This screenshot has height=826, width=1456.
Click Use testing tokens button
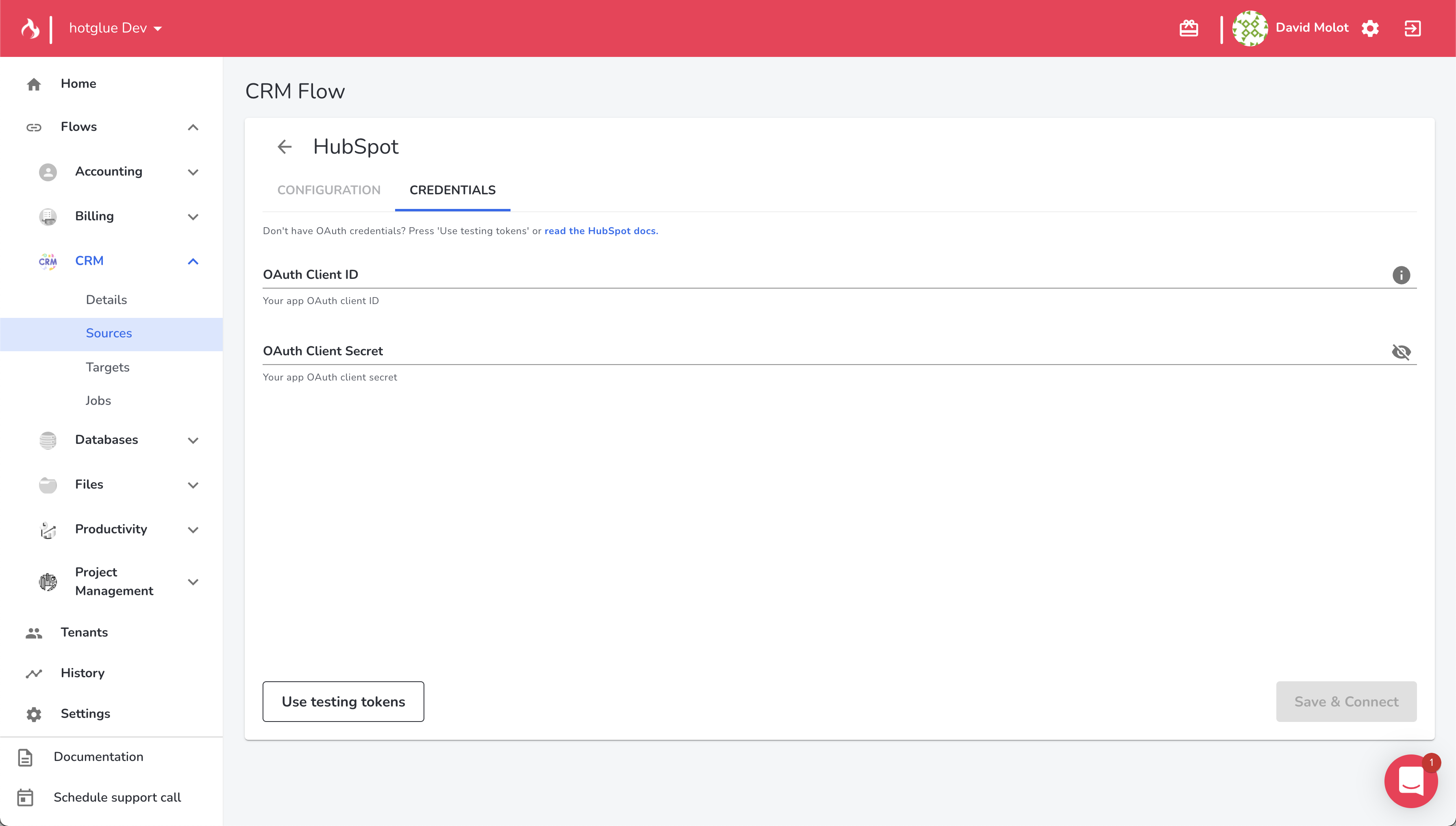tap(343, 702)
